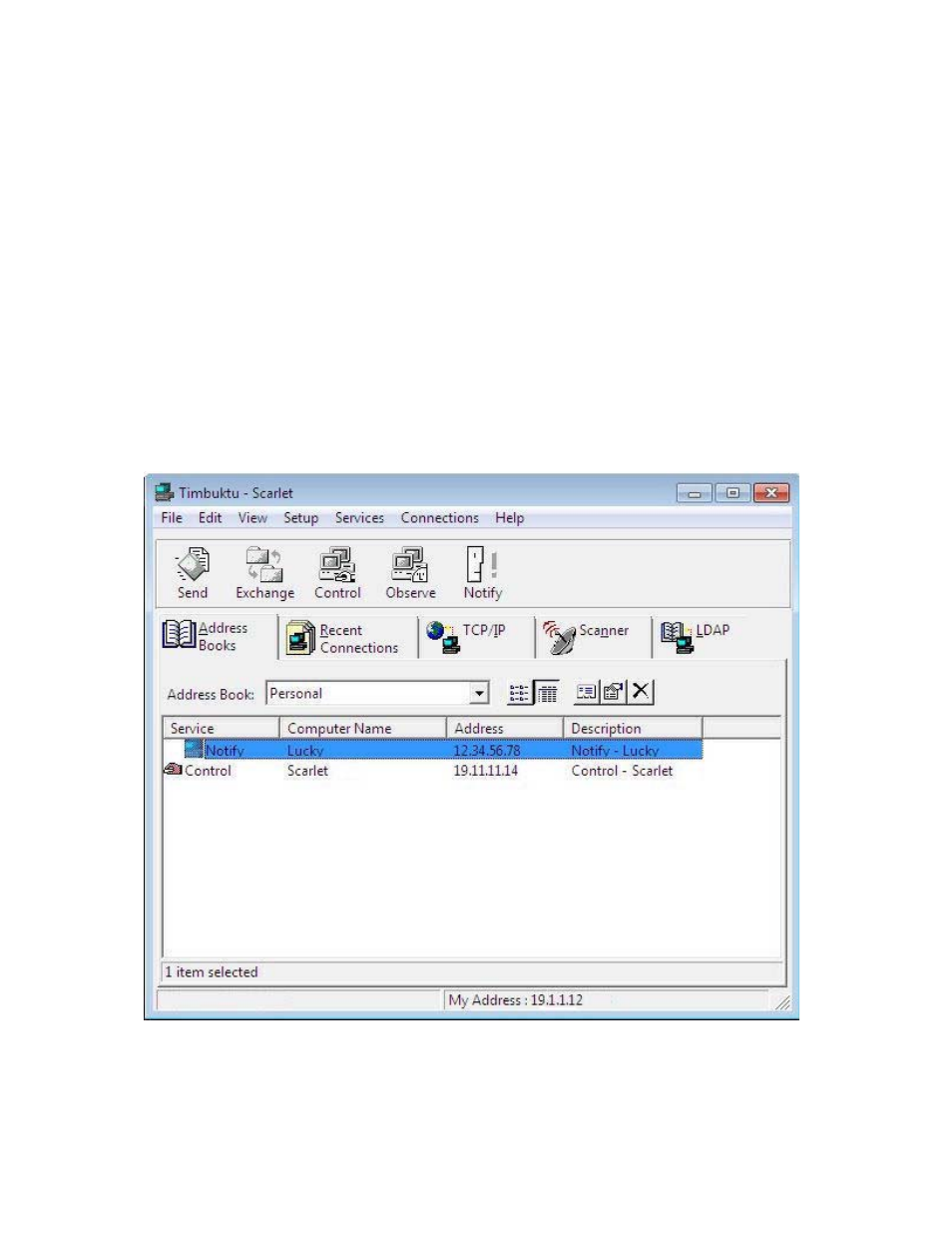Open the Edit menu
Screen dimensions: 952x1233
pos(210,518)
